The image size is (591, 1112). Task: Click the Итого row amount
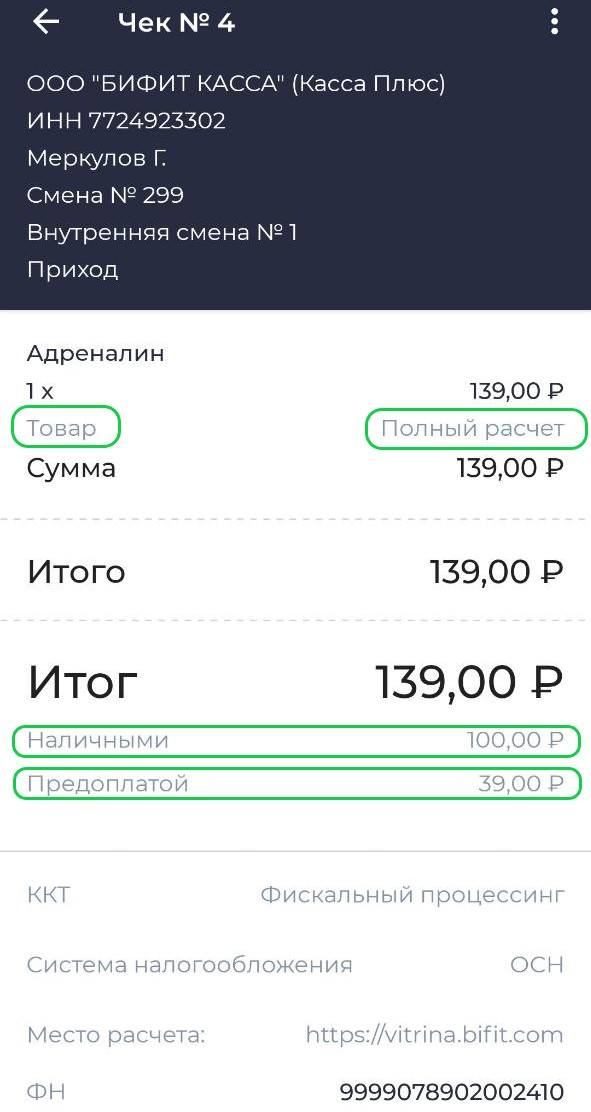coord(497,572)
